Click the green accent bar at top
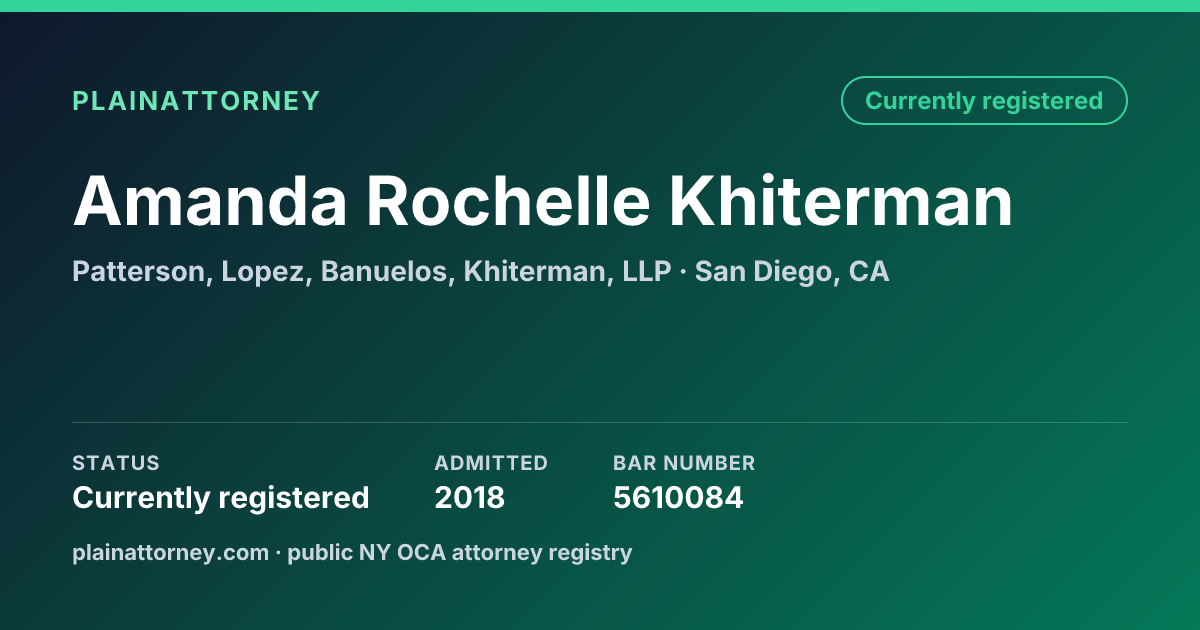This screenshot has height=630, width=1200. coord(600,6)
